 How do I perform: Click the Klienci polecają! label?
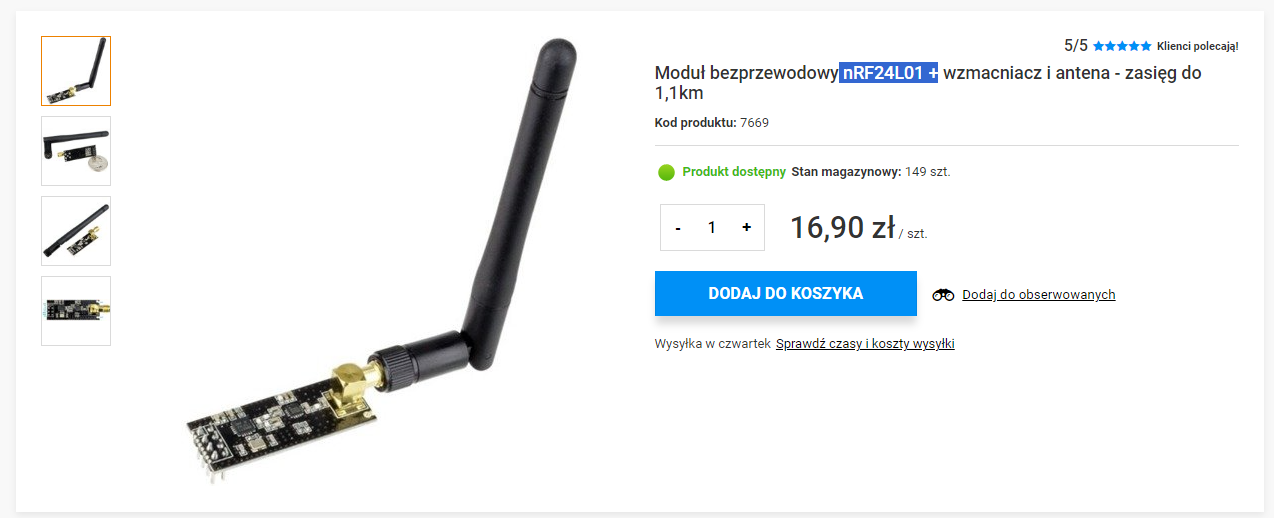[1198, 46]
